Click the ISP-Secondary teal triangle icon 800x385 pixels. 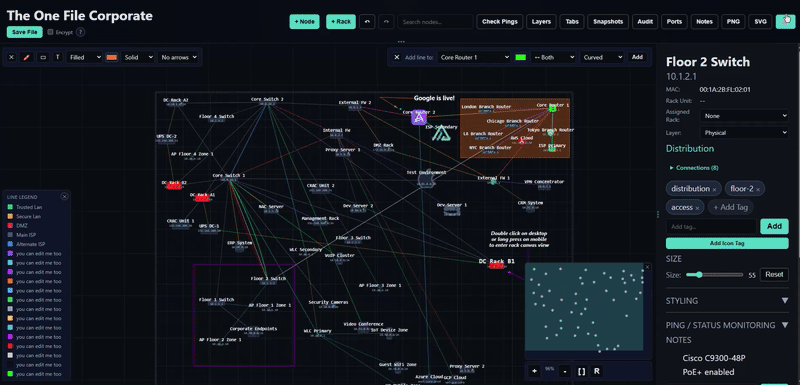coord(440,134)
